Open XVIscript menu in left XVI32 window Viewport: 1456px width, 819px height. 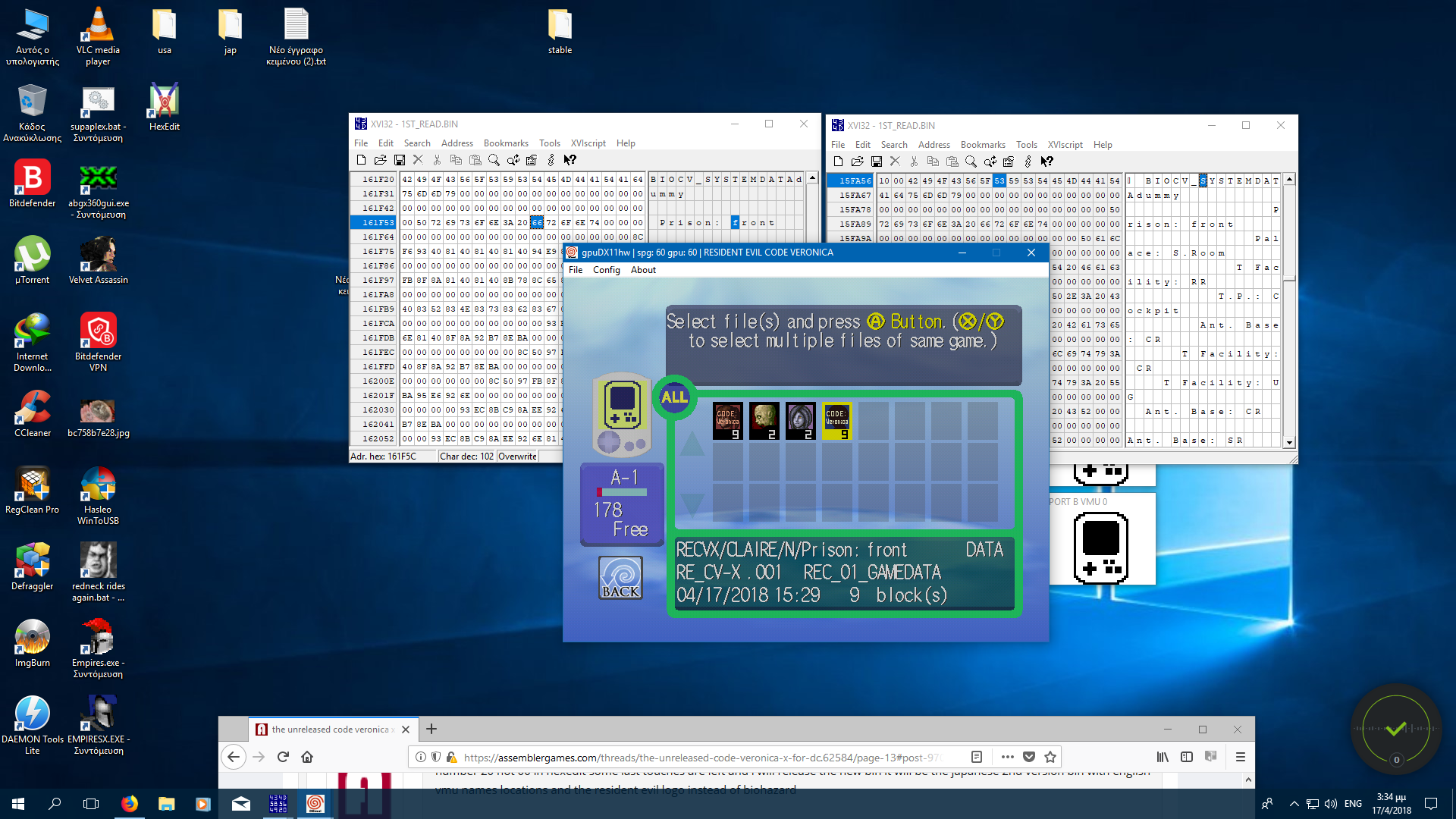pyautogui.click(x=588, y=143)
